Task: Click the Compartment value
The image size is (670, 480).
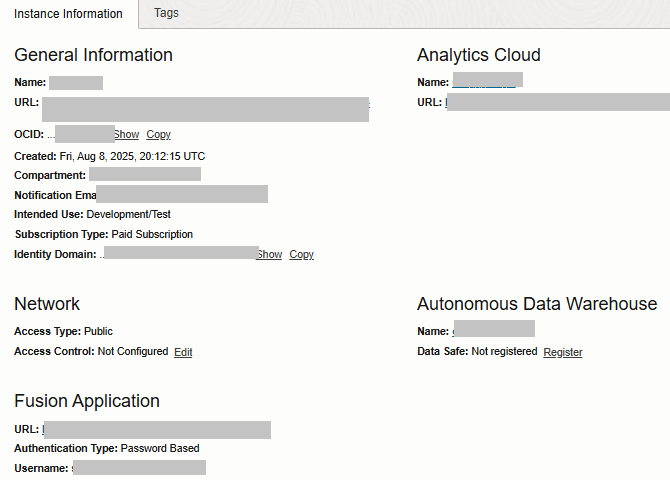Action: coord(145,175)
